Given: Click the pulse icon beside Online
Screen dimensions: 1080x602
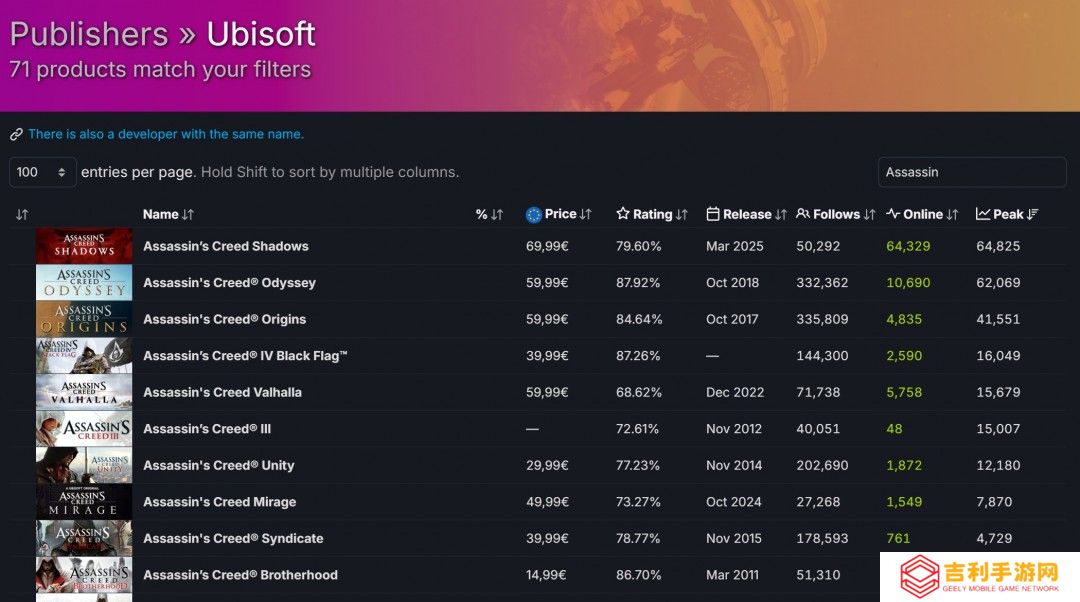Looking at the screenshot, I should tap(893, 214).
